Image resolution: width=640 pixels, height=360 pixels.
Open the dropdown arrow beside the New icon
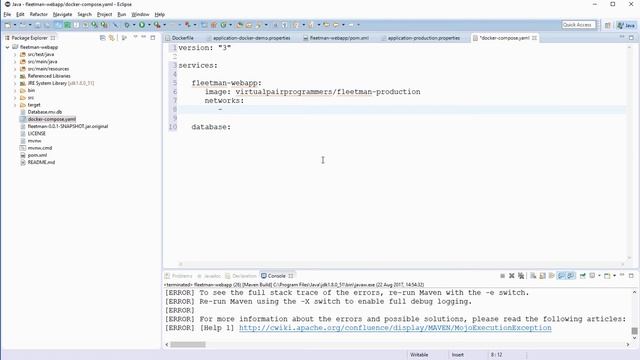(15, 25)
